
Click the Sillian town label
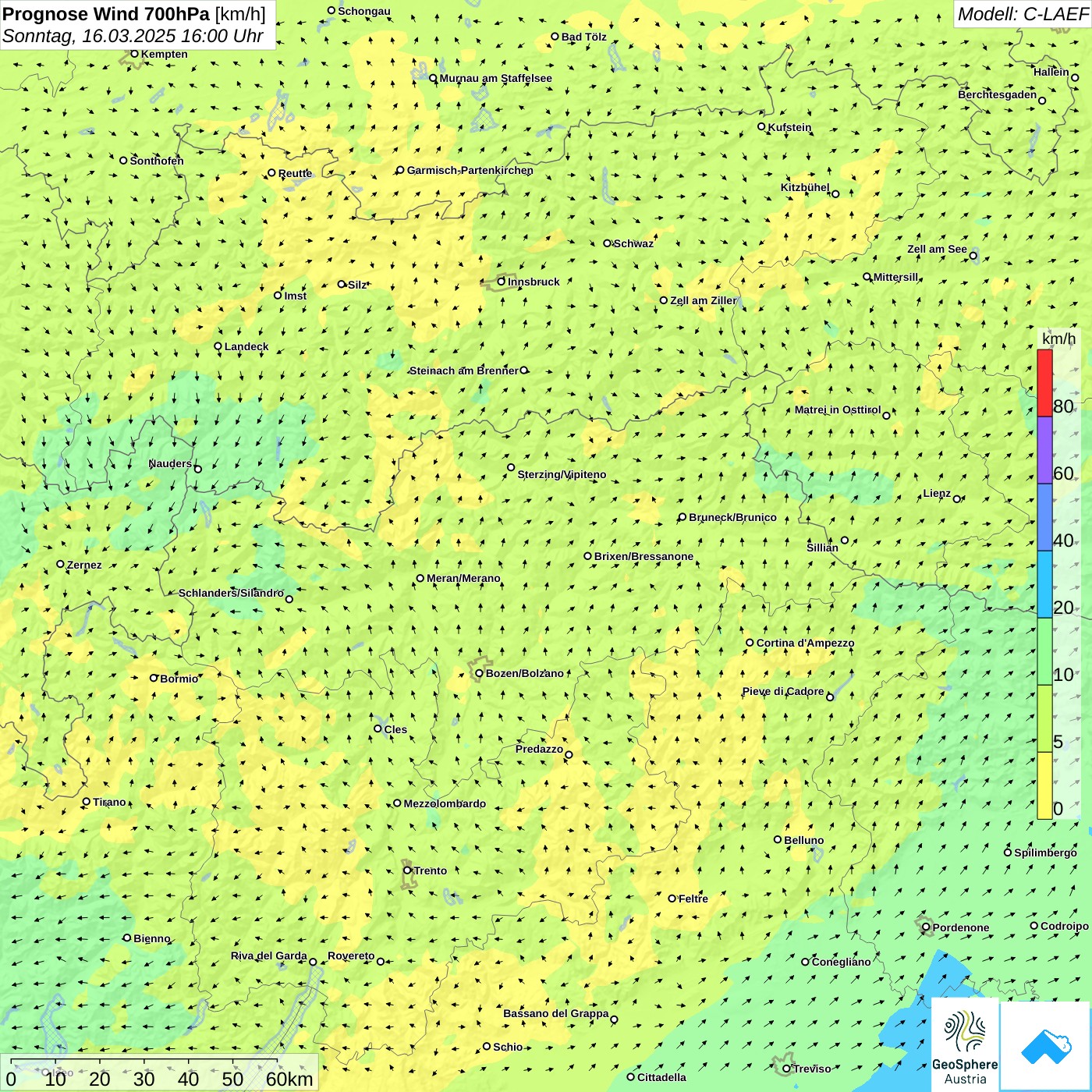click(x=822, y=548)
